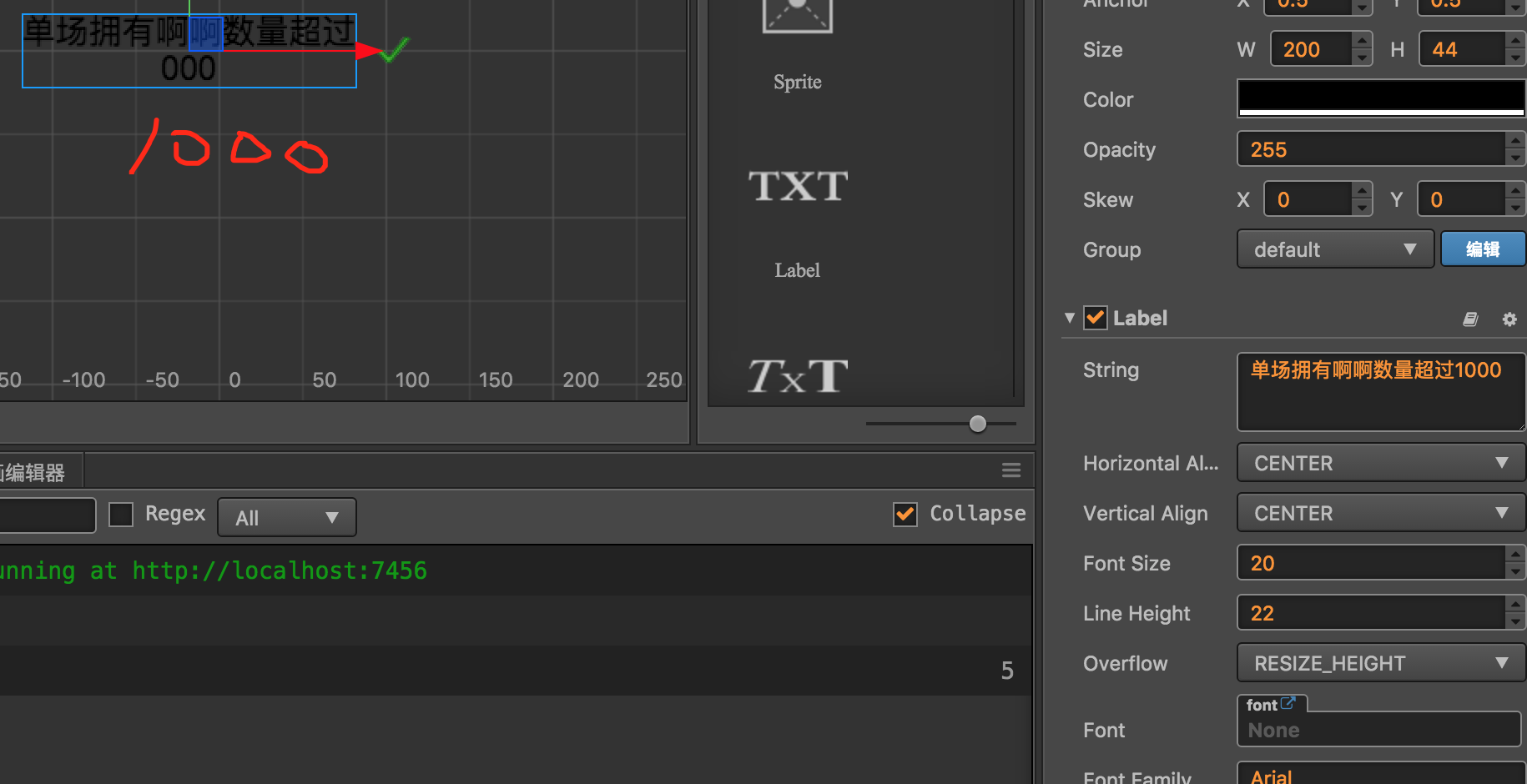Click the Size H field showing 44
Image resolution: width=1527 pixels, height=784 pixels.
pos(1464,49)
